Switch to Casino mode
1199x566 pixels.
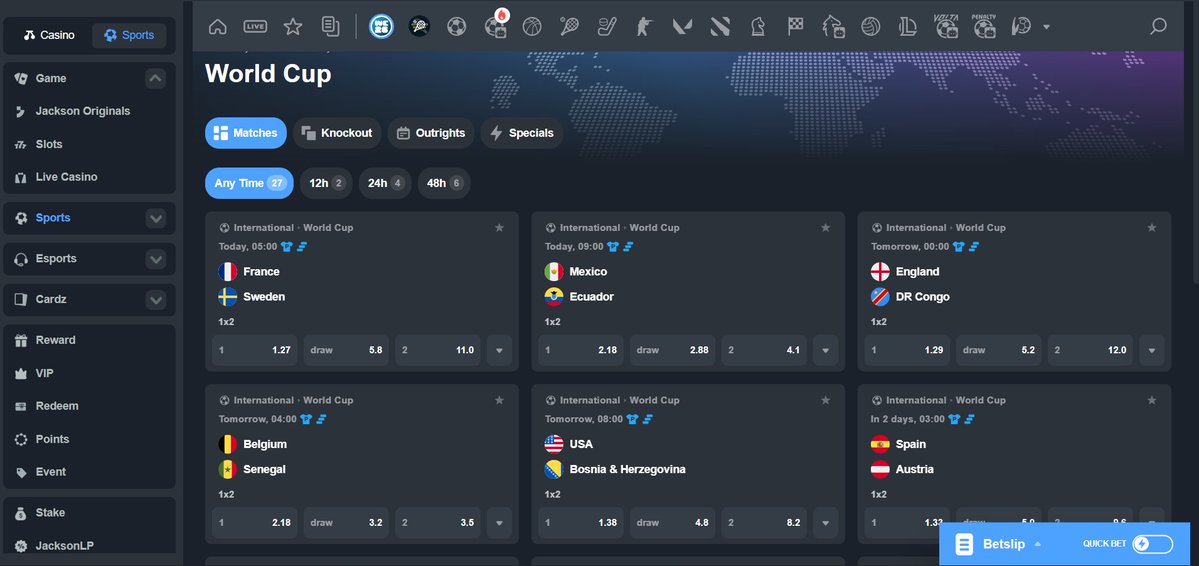pos(49,35)
